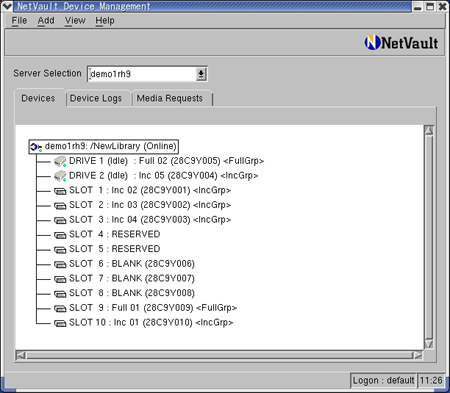Select 'SLOT 2 : Inc 03 (28C9Y002)' row
The width and height of the screenshot is (450, 393).
[143, 205]
